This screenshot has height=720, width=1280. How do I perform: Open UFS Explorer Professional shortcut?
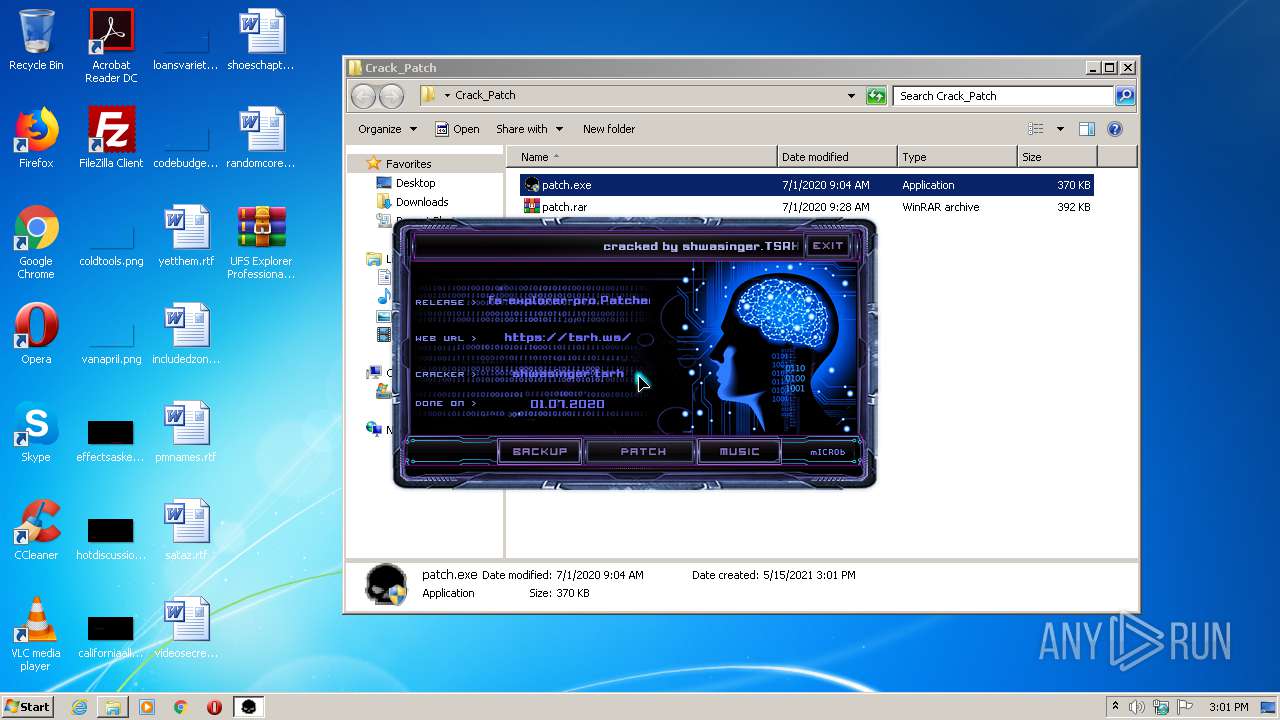(261, 242)
